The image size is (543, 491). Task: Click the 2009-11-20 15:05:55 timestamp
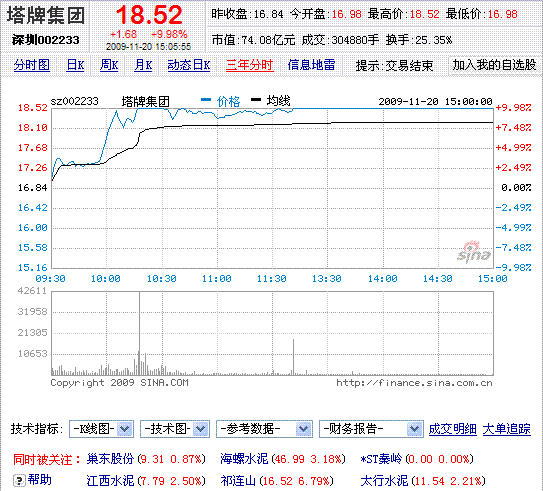coord(149,47)
